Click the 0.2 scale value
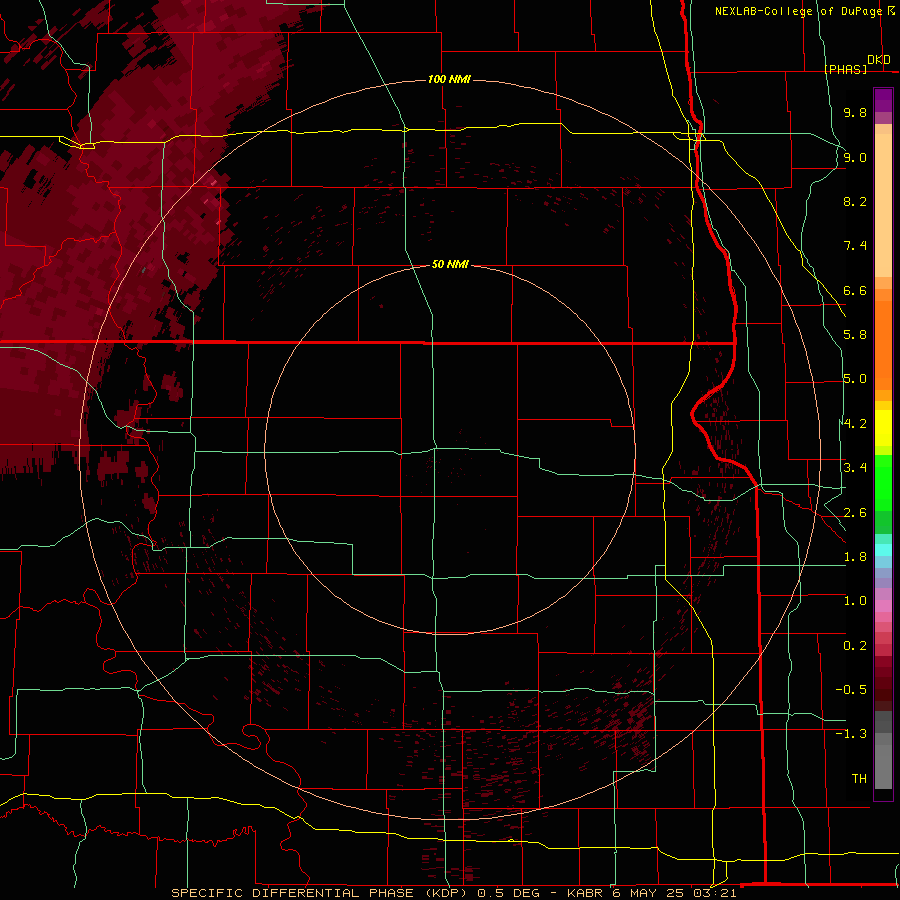 (855, 646)
